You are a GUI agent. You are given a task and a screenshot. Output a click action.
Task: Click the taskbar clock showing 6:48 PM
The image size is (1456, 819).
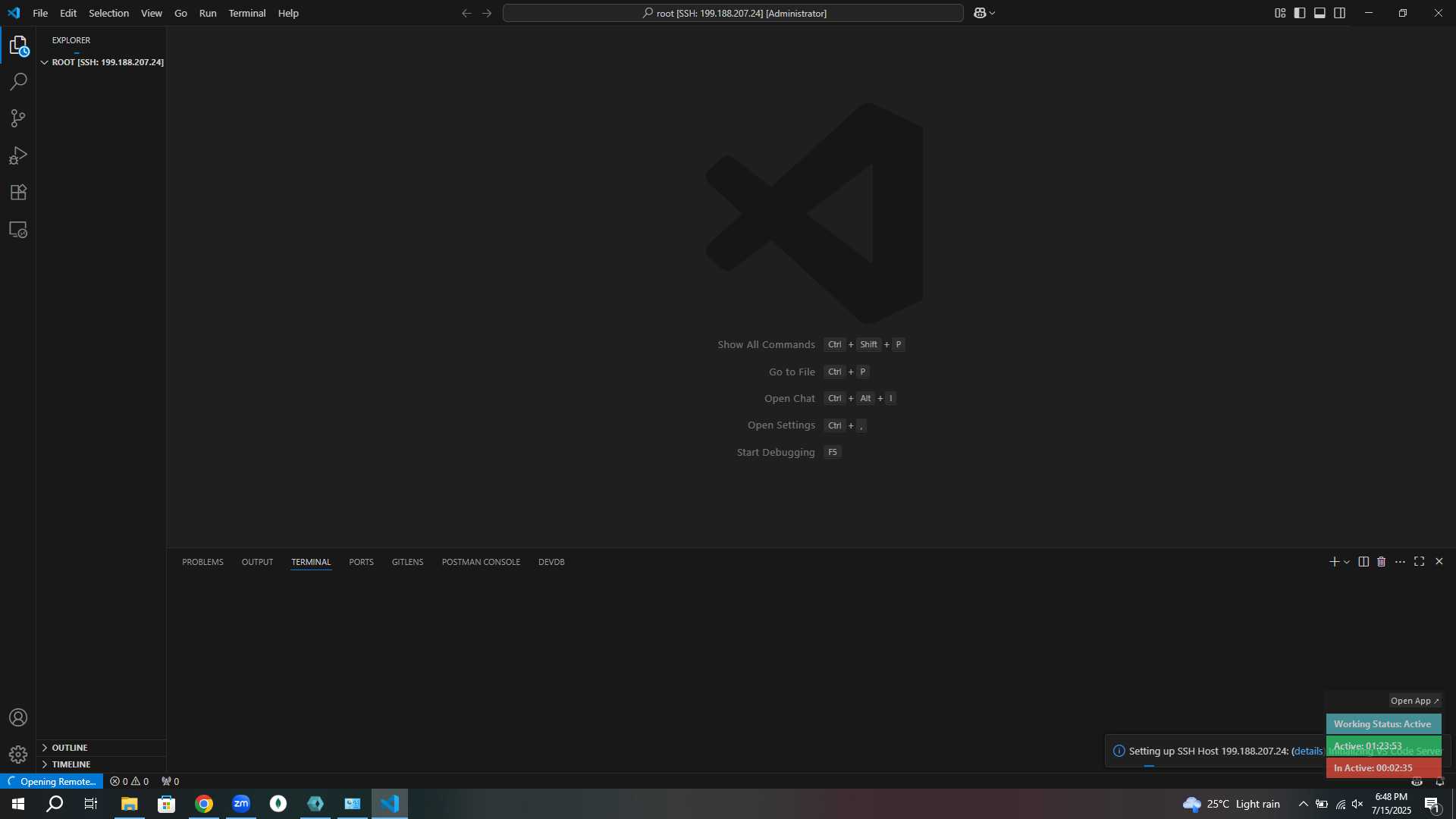point(1392,804)
